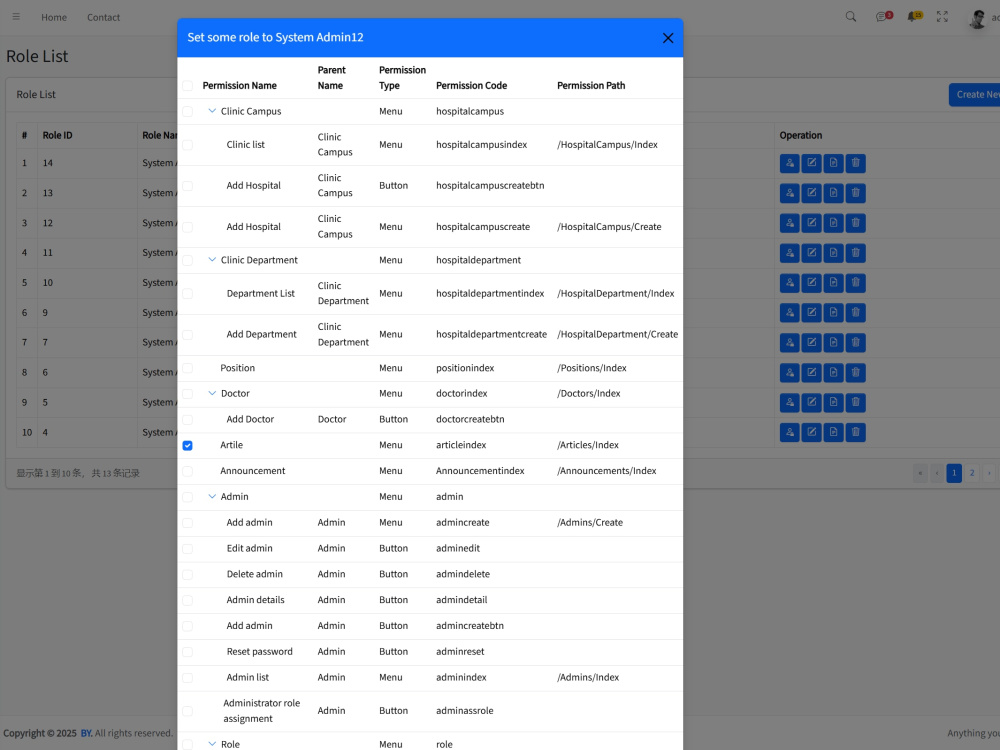Open the search magnifier in top navbar
Screen dimensions: 1000x750
[x=851, y=17]
